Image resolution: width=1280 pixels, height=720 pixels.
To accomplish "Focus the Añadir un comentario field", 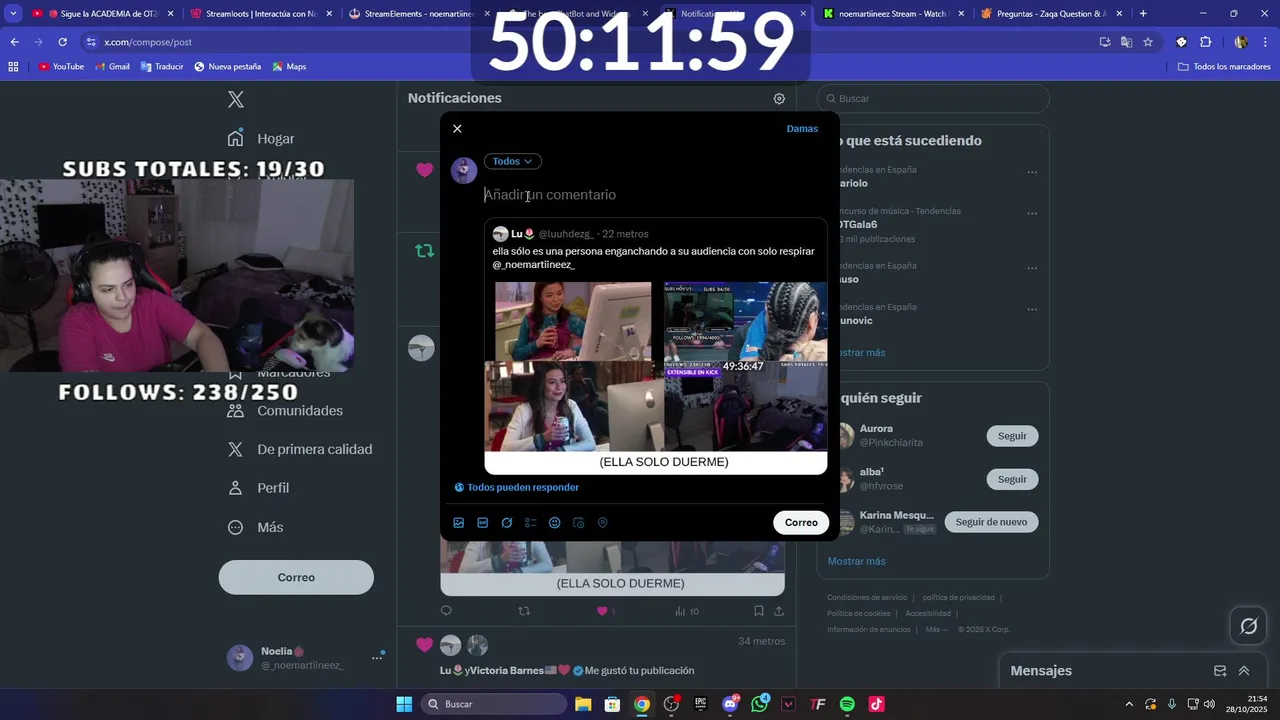I will tap(655, 195).
